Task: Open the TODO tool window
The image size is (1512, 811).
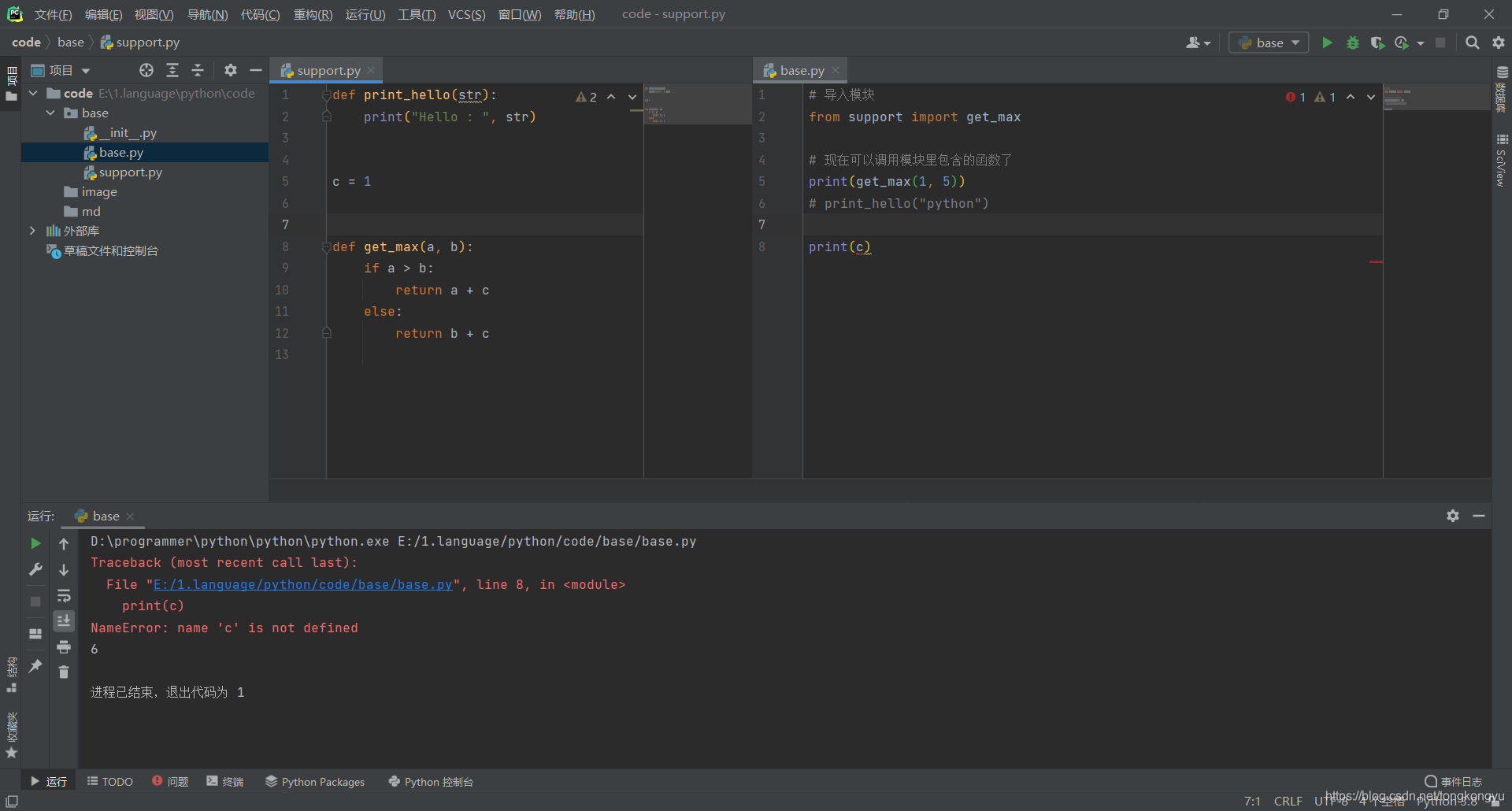Action: coord(110,782)
